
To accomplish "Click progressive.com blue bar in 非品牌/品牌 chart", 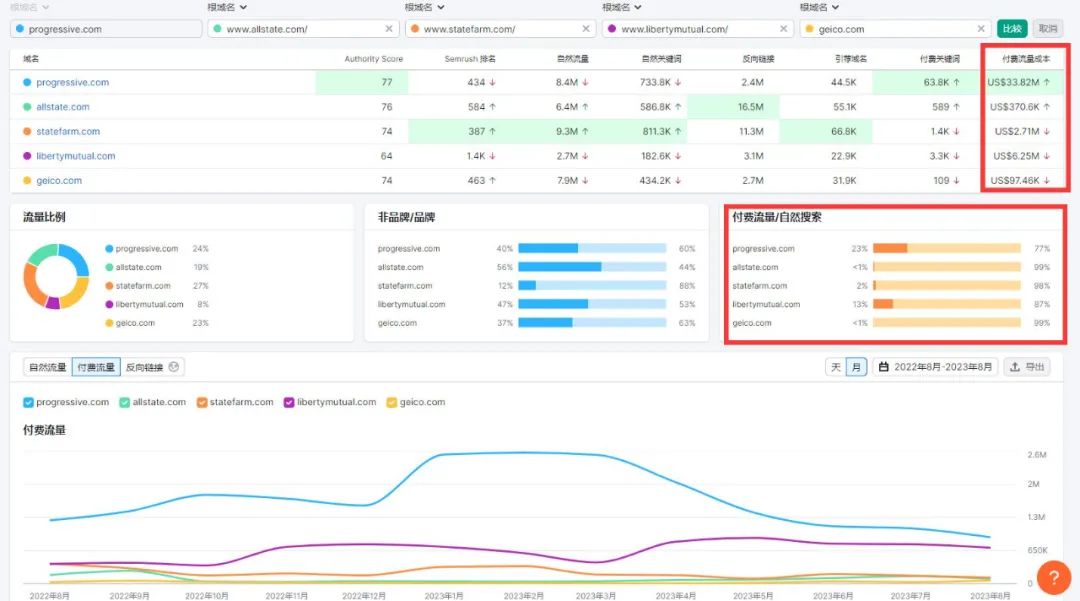I will [548, 249].
